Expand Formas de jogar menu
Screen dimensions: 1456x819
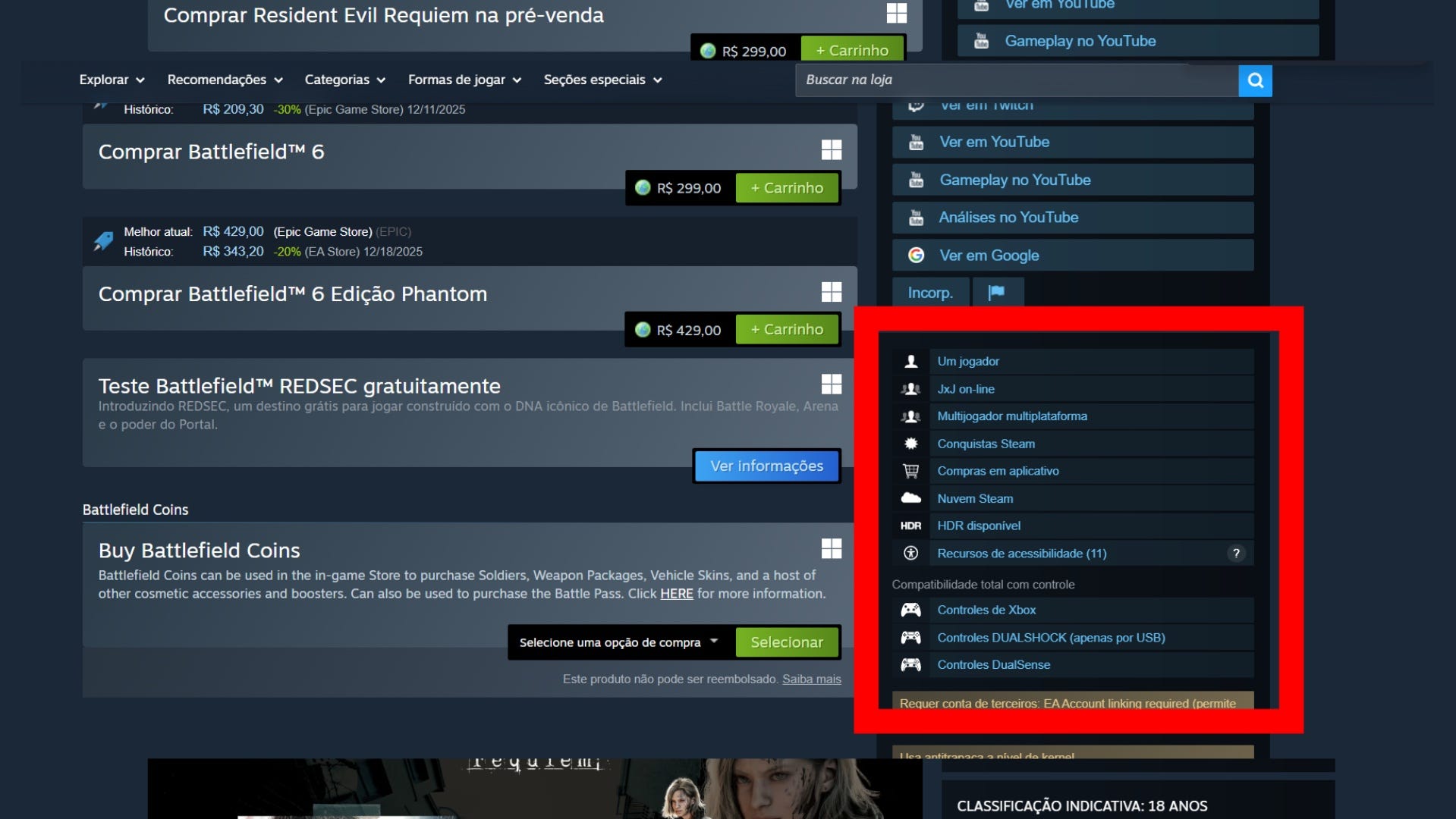pos(464,80)
